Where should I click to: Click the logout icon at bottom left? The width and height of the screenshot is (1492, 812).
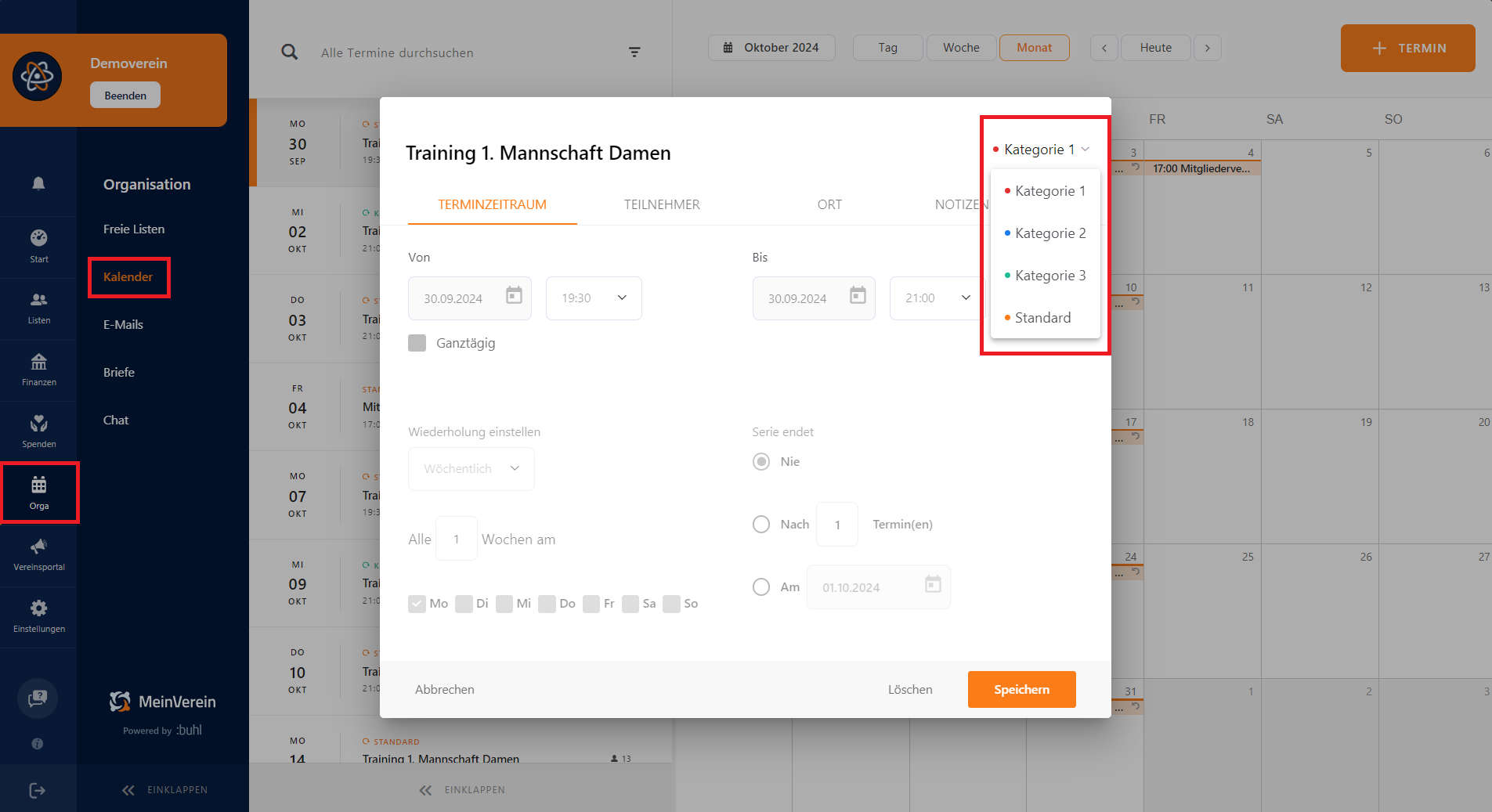coord(38,790)
